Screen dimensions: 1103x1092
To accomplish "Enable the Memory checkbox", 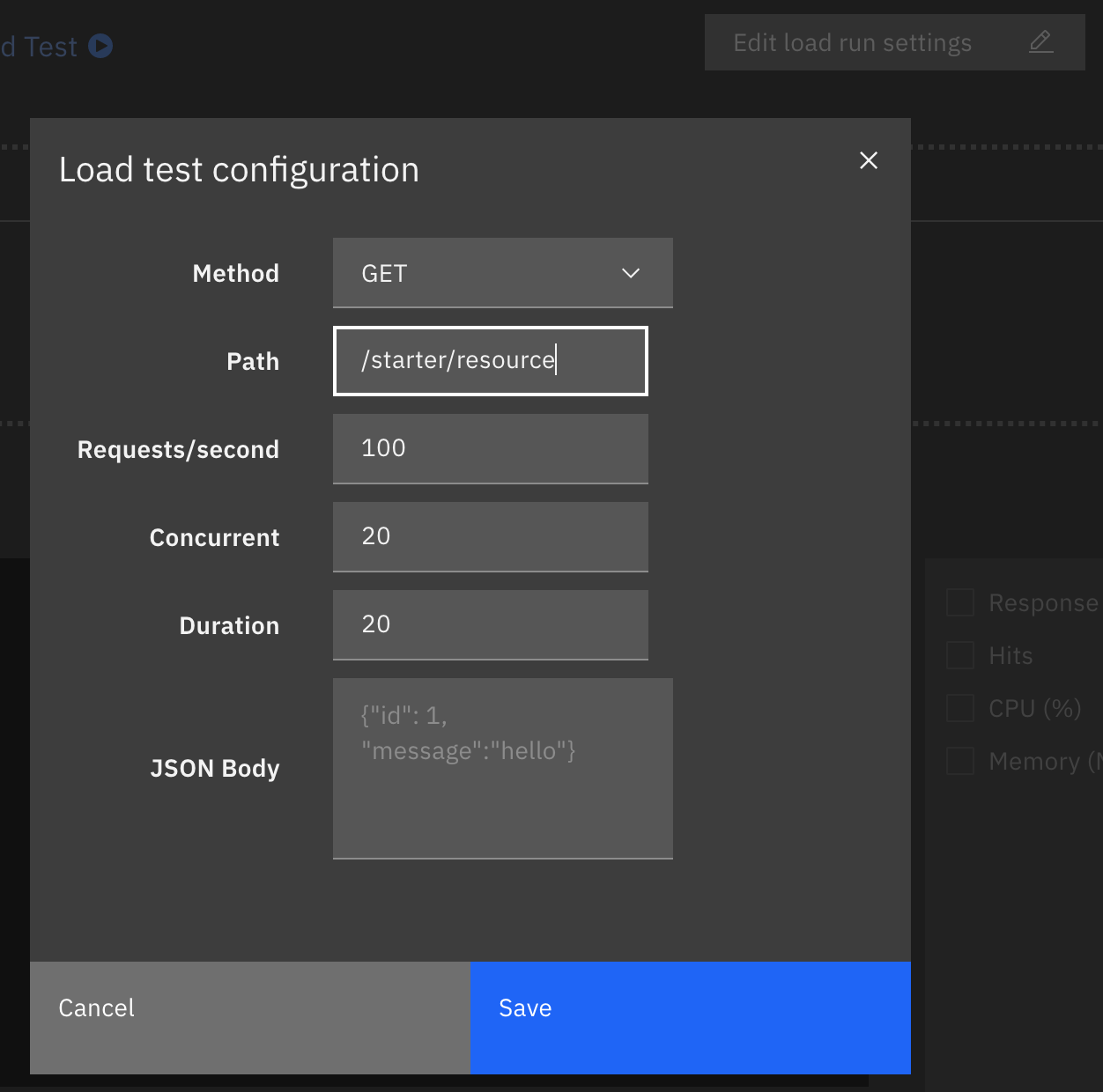I will pos(959,761).
